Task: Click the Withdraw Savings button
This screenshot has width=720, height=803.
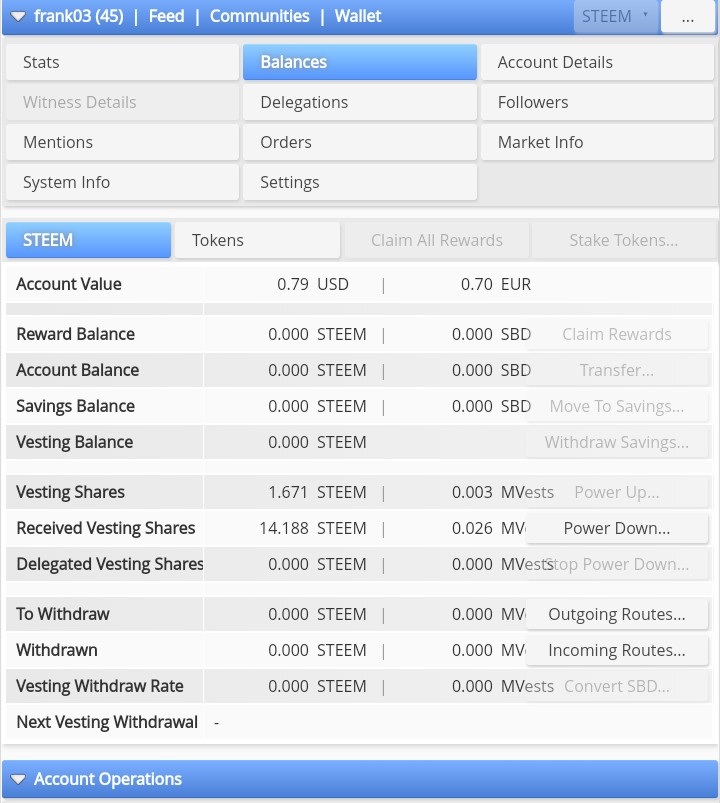Action: click(617, 442)
